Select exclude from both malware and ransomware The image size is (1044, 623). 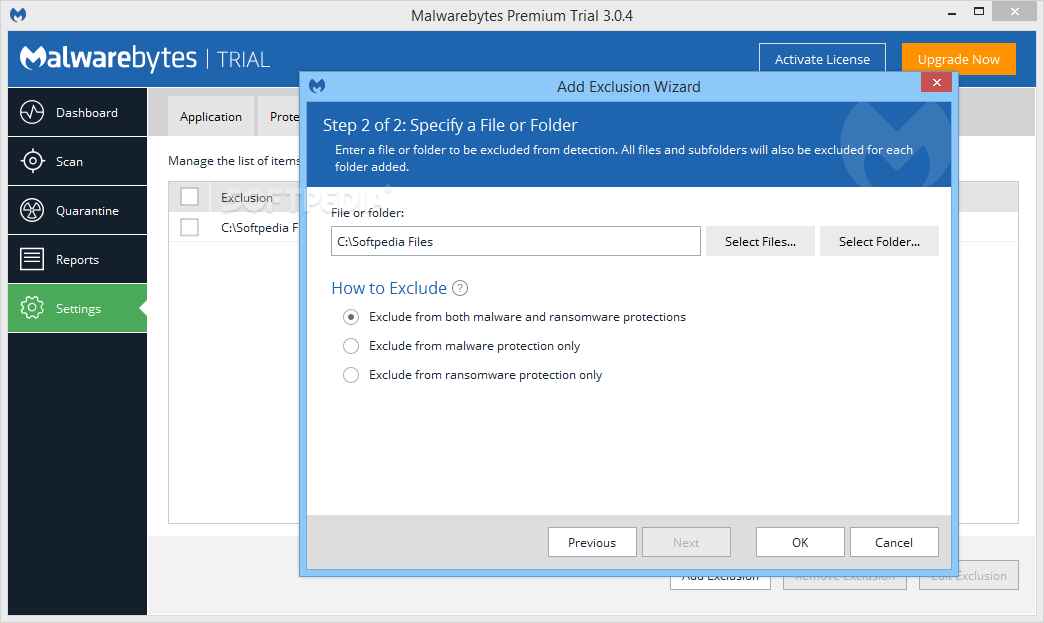[351, 317]
